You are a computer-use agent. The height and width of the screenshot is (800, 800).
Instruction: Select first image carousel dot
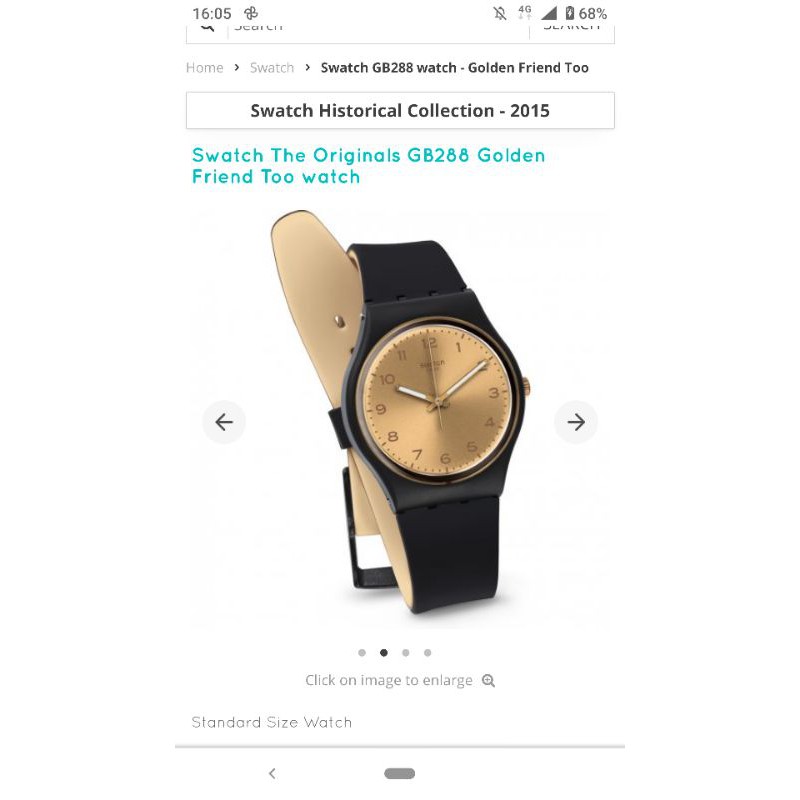(362, 653)
